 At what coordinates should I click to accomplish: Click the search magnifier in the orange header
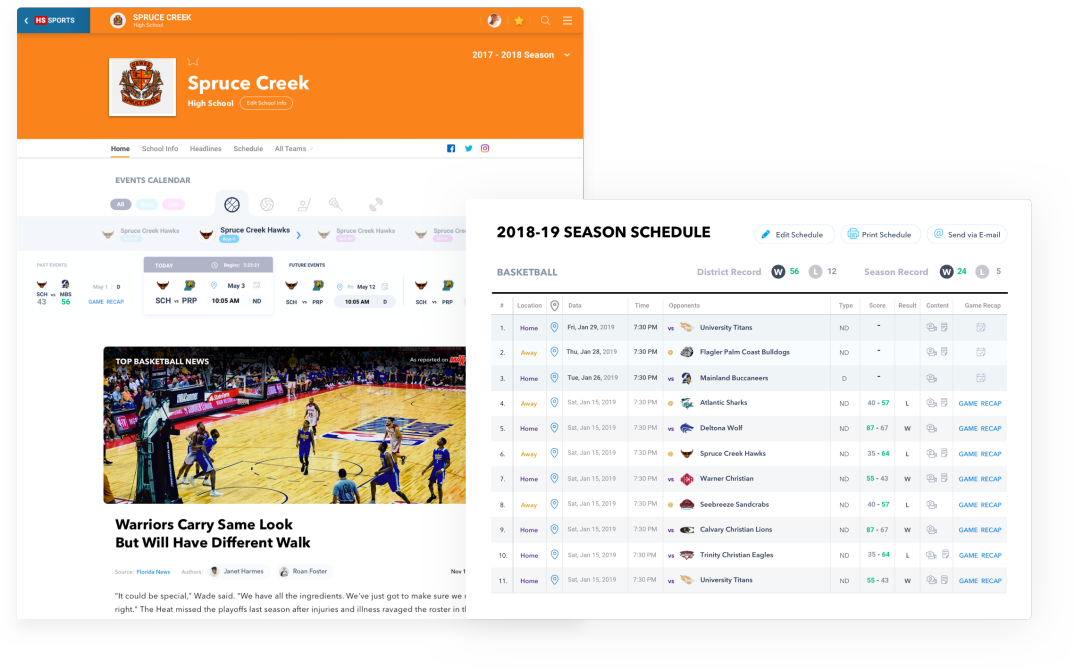point(545,20)
